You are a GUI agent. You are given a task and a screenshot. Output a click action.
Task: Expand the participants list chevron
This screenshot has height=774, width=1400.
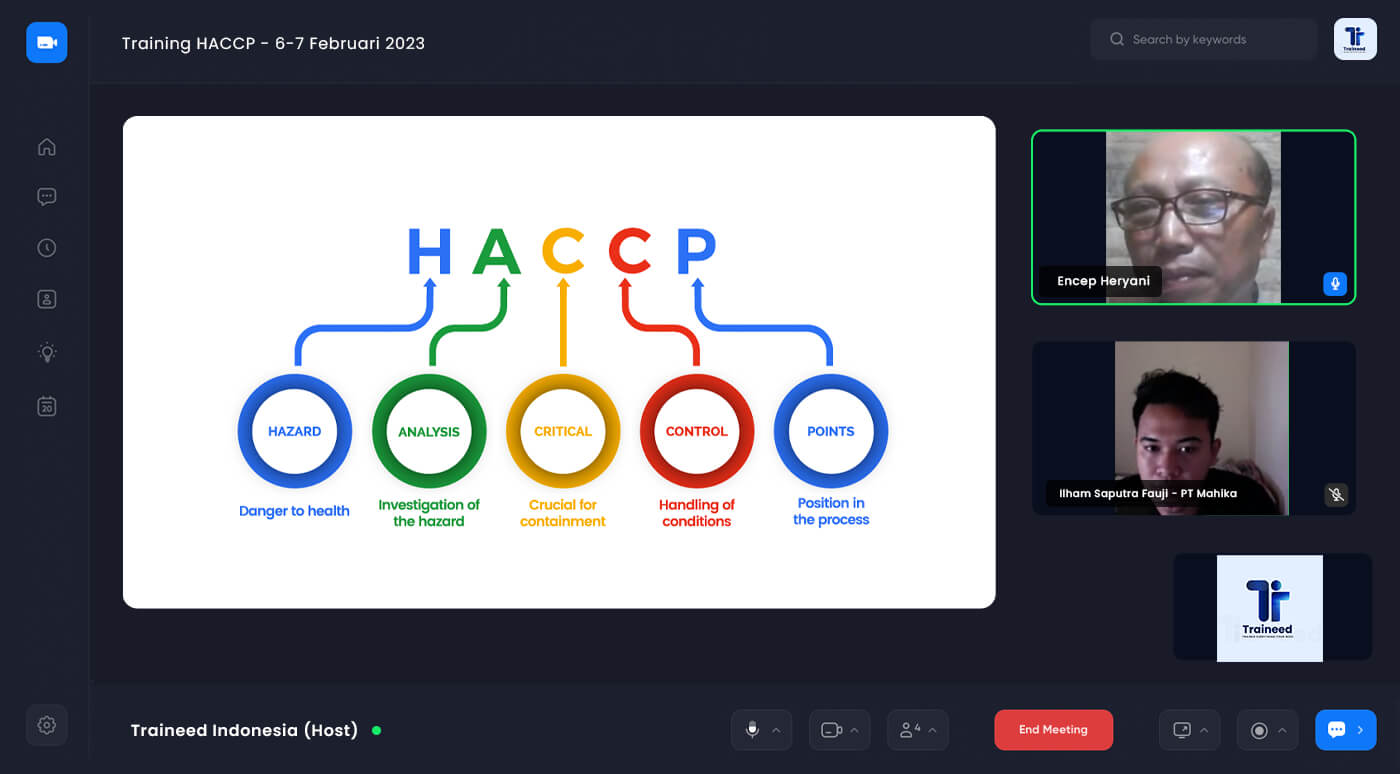(x=932, y=730)
